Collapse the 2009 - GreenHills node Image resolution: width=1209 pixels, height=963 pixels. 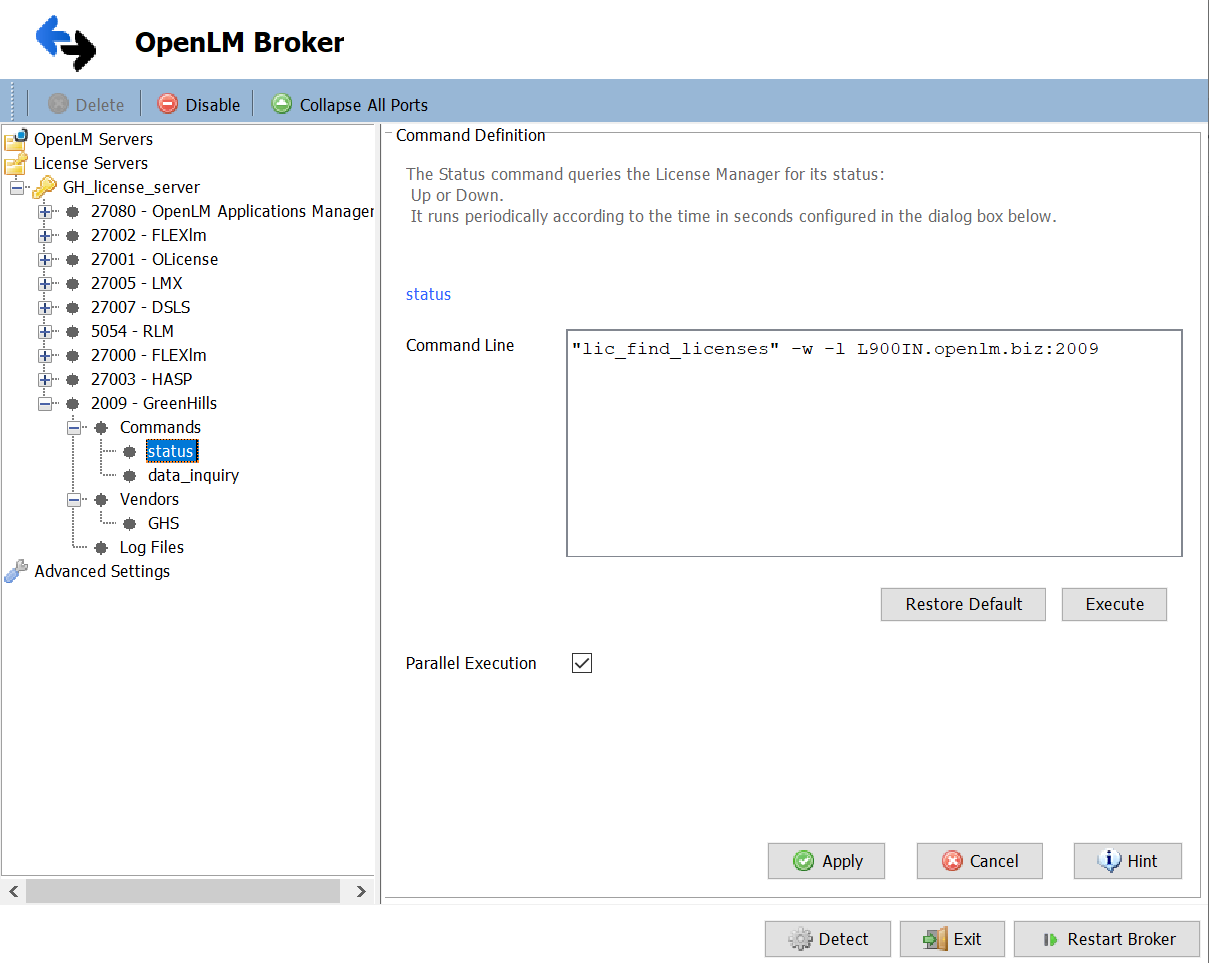[x=45, y=403]
